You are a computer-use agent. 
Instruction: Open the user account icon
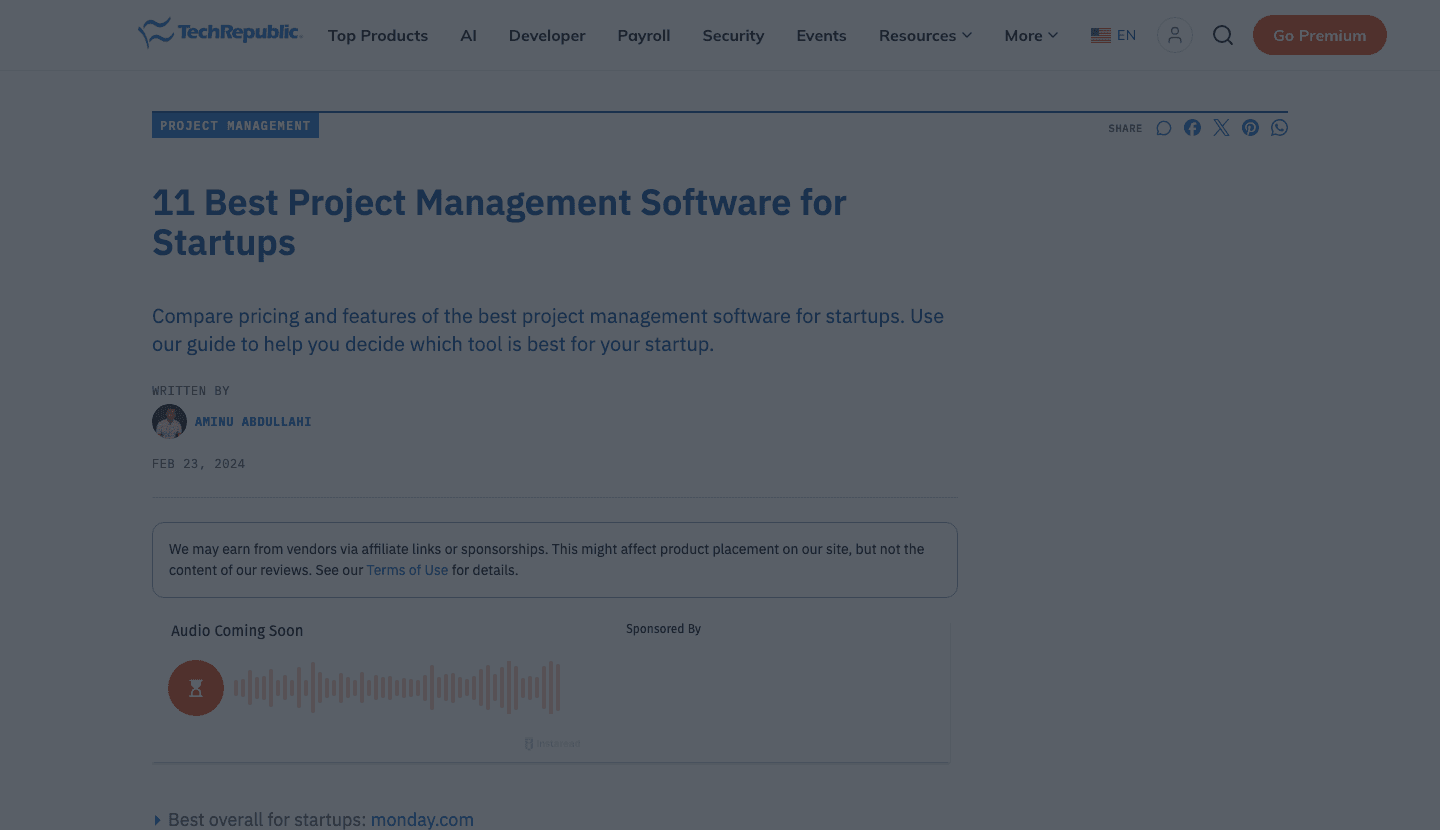(1175, 35)
